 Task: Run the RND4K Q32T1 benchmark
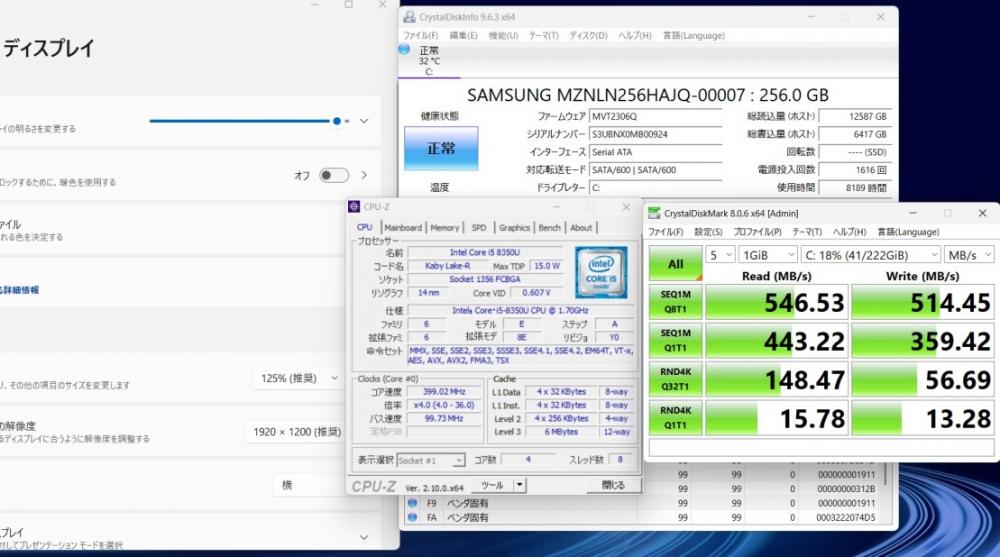pyautogui.click(x=675, y=379)
